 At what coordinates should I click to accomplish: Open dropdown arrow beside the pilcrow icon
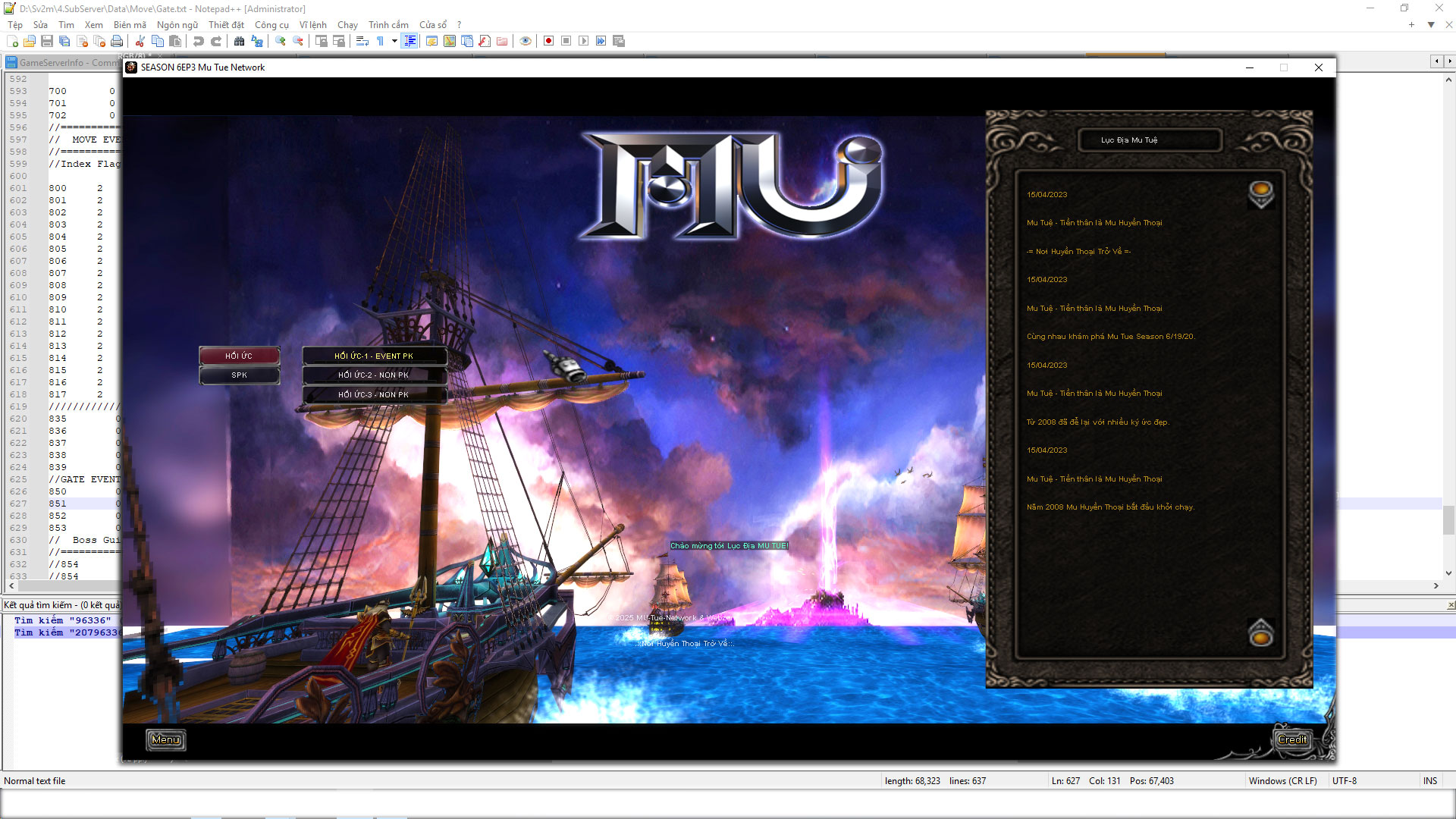394,41
